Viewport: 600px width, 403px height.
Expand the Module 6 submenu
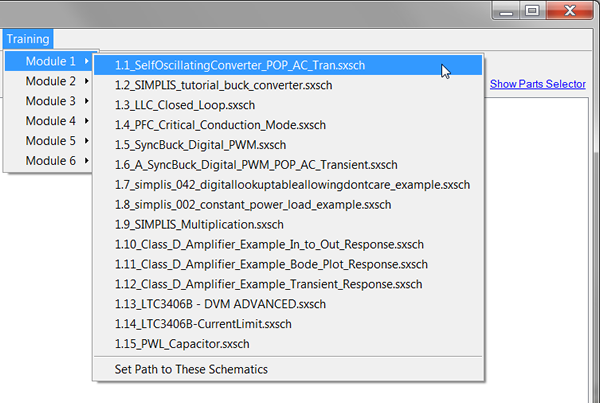pos(48,161)
